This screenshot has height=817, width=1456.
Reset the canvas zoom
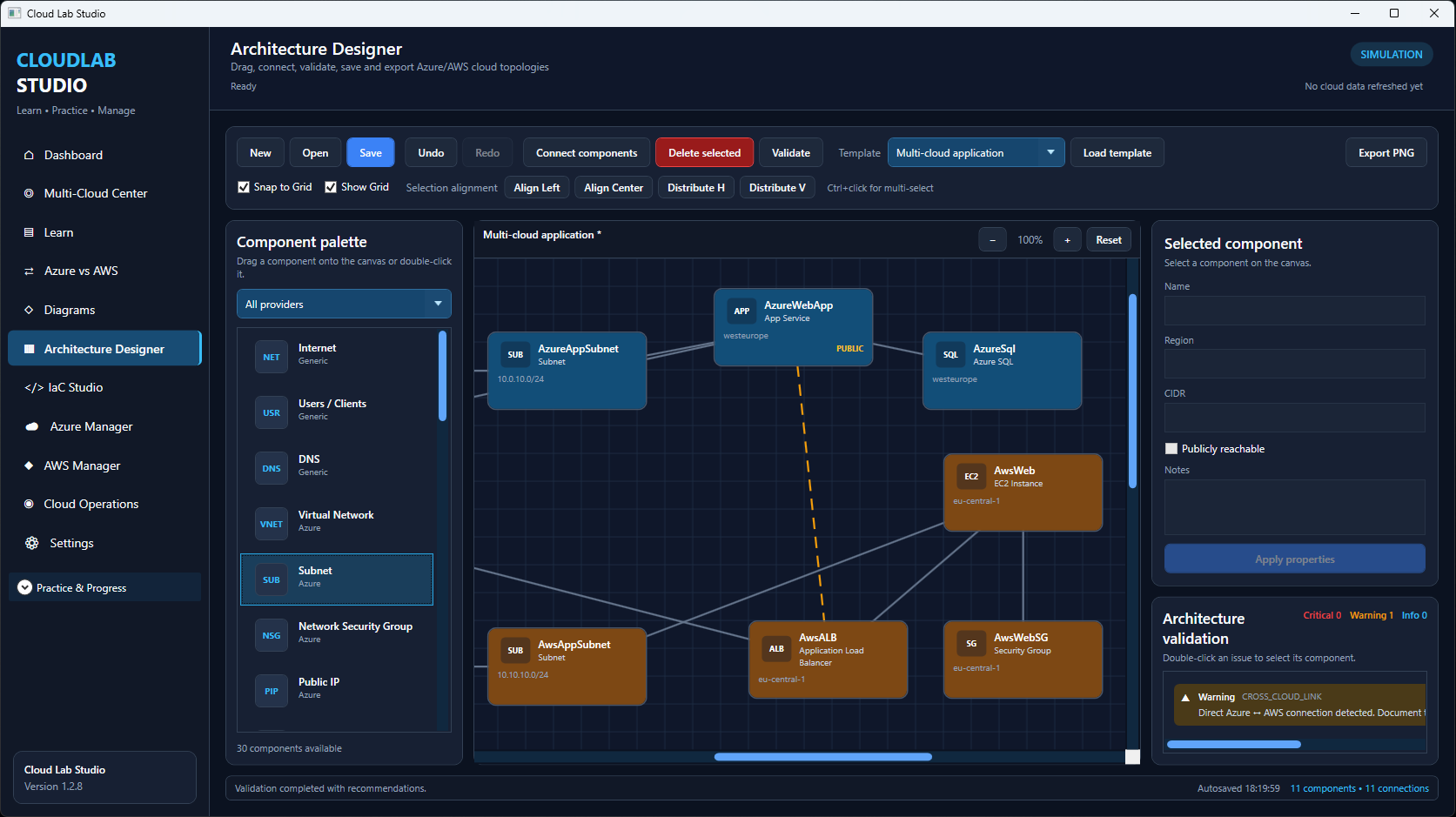(1109, 240)
